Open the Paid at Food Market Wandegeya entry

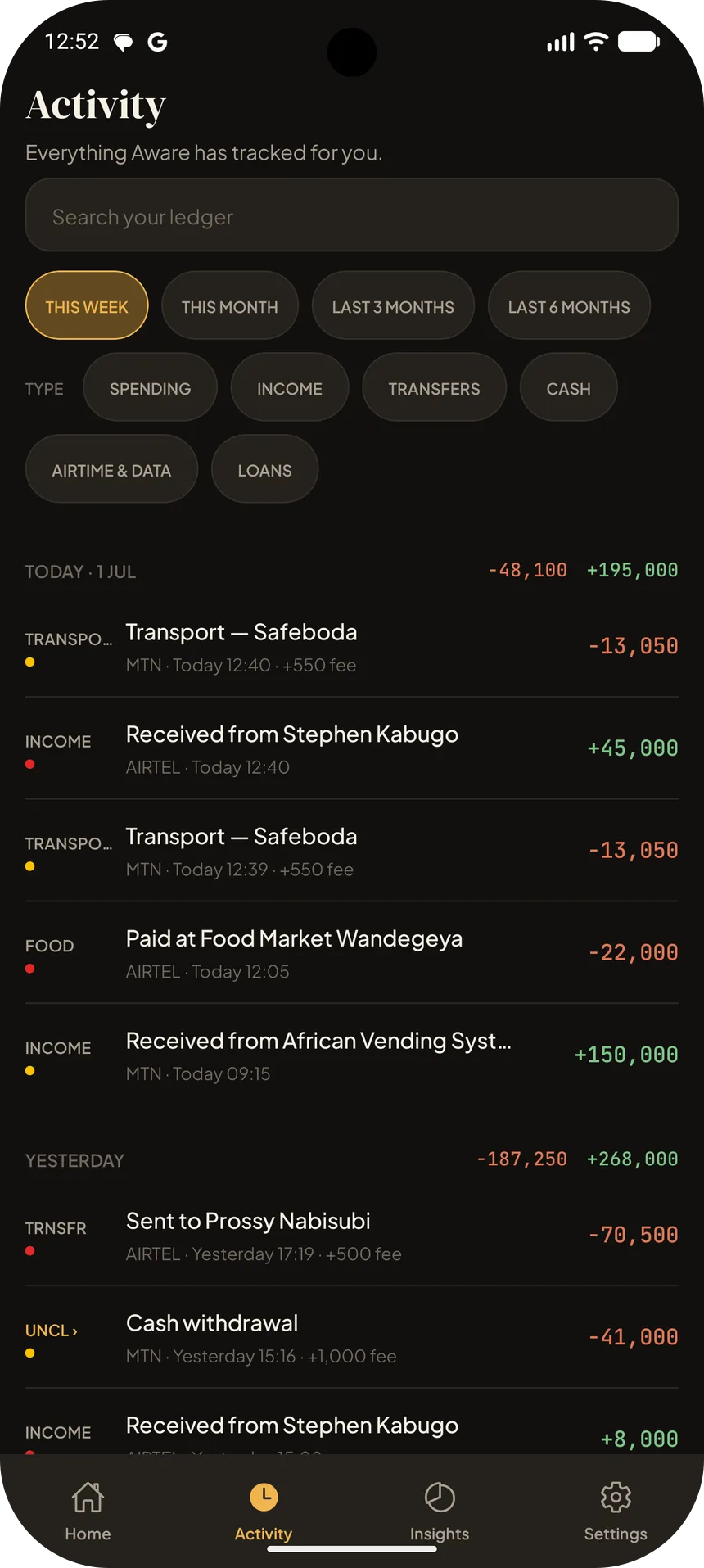(352, 953)
